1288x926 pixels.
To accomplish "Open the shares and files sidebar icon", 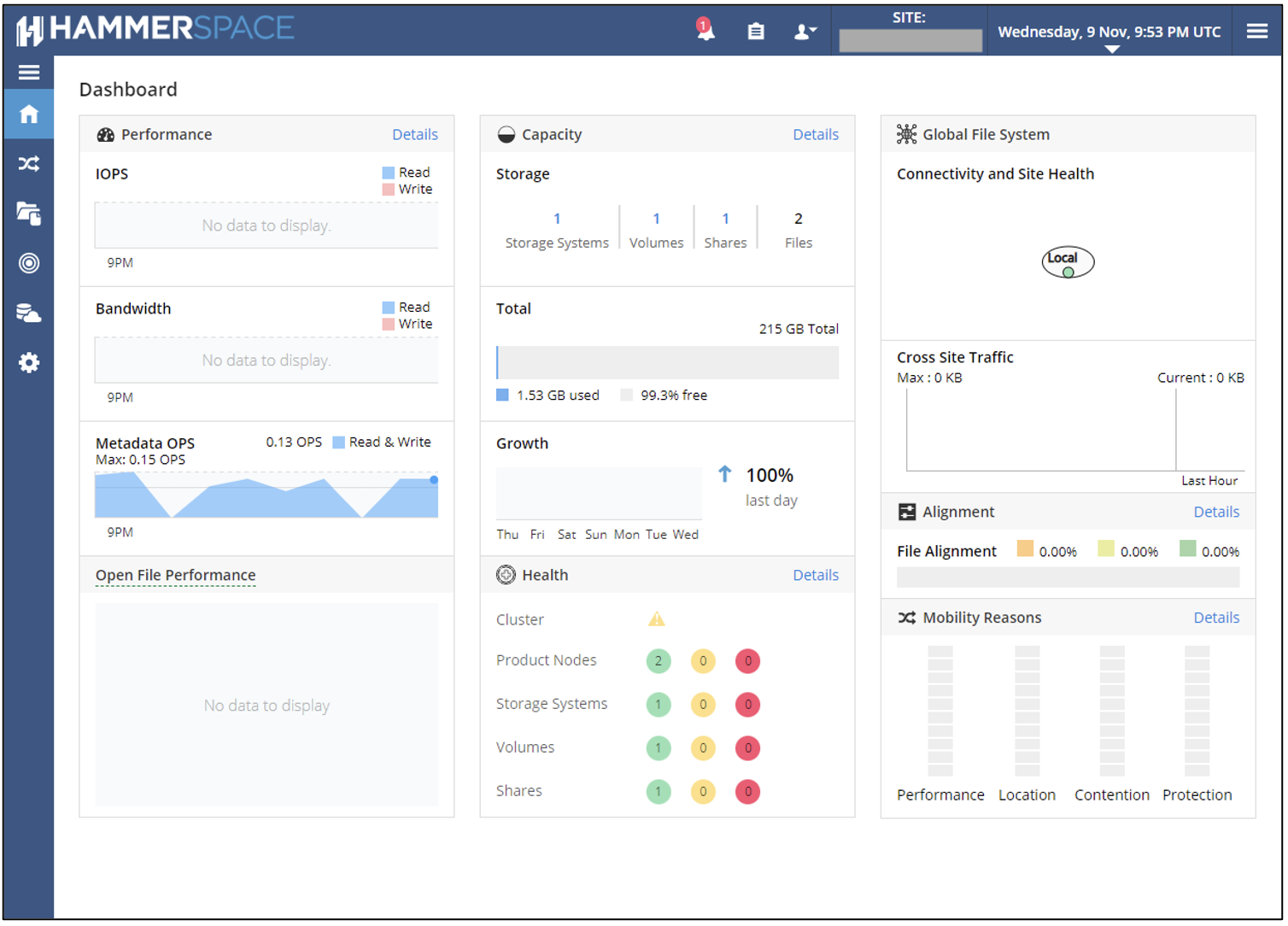I will point(29,213).
